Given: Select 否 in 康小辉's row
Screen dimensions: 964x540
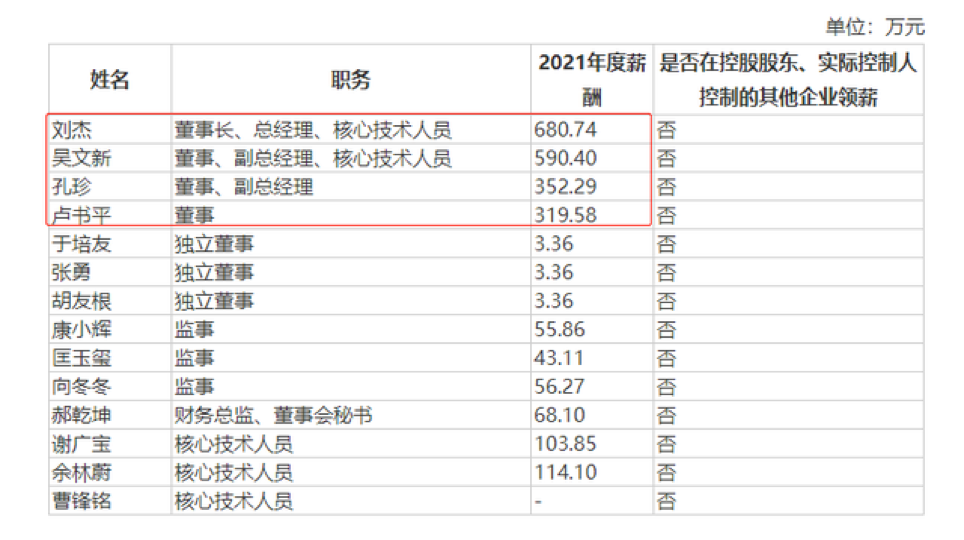Looking at the screenshot, I should pos(667,330).
